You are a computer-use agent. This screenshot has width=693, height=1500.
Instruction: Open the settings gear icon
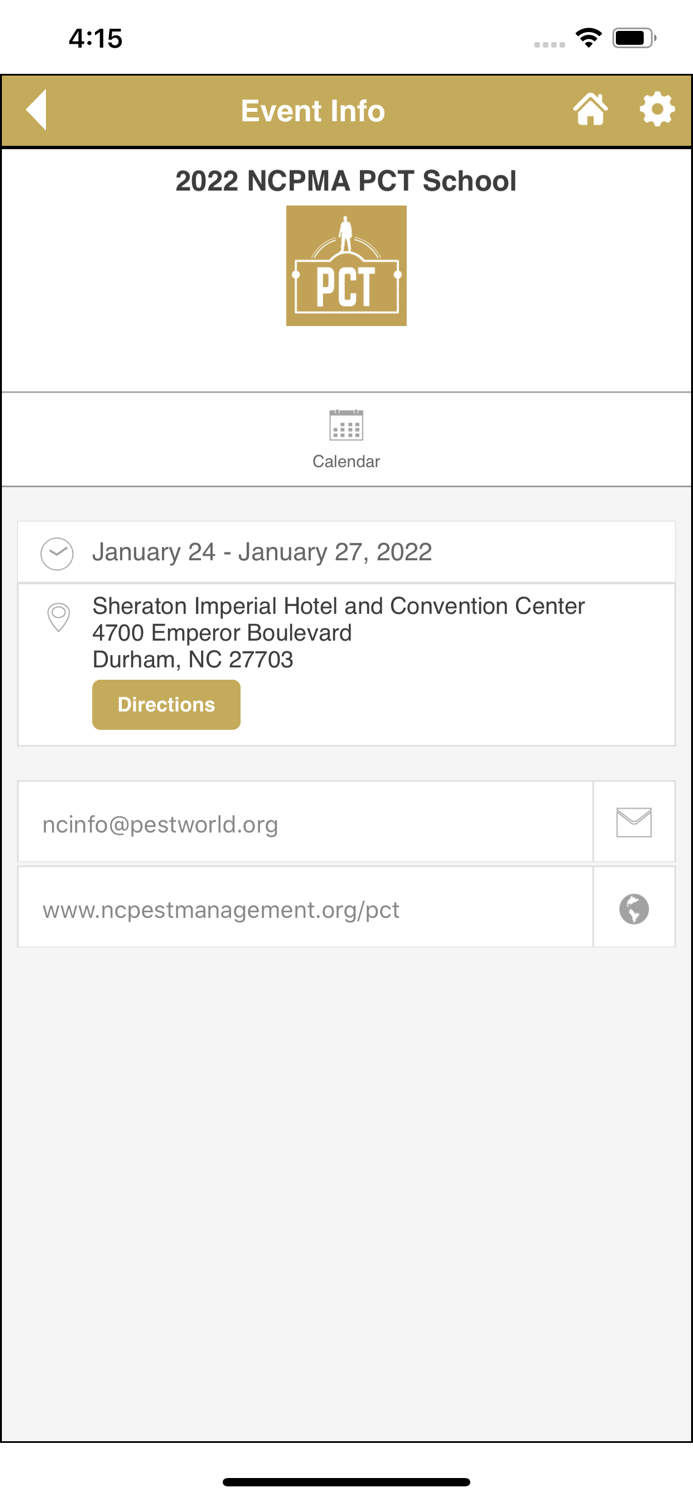(x=657, y=110)
